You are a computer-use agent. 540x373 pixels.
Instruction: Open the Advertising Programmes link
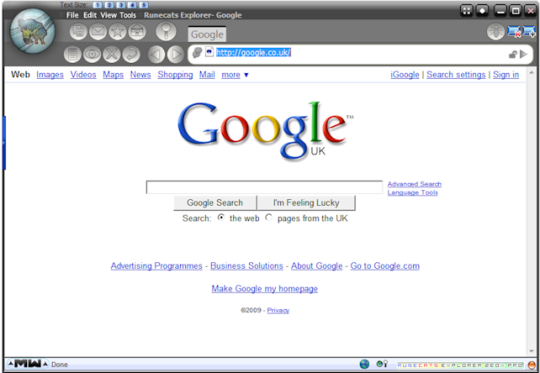(x=156, y=266)
